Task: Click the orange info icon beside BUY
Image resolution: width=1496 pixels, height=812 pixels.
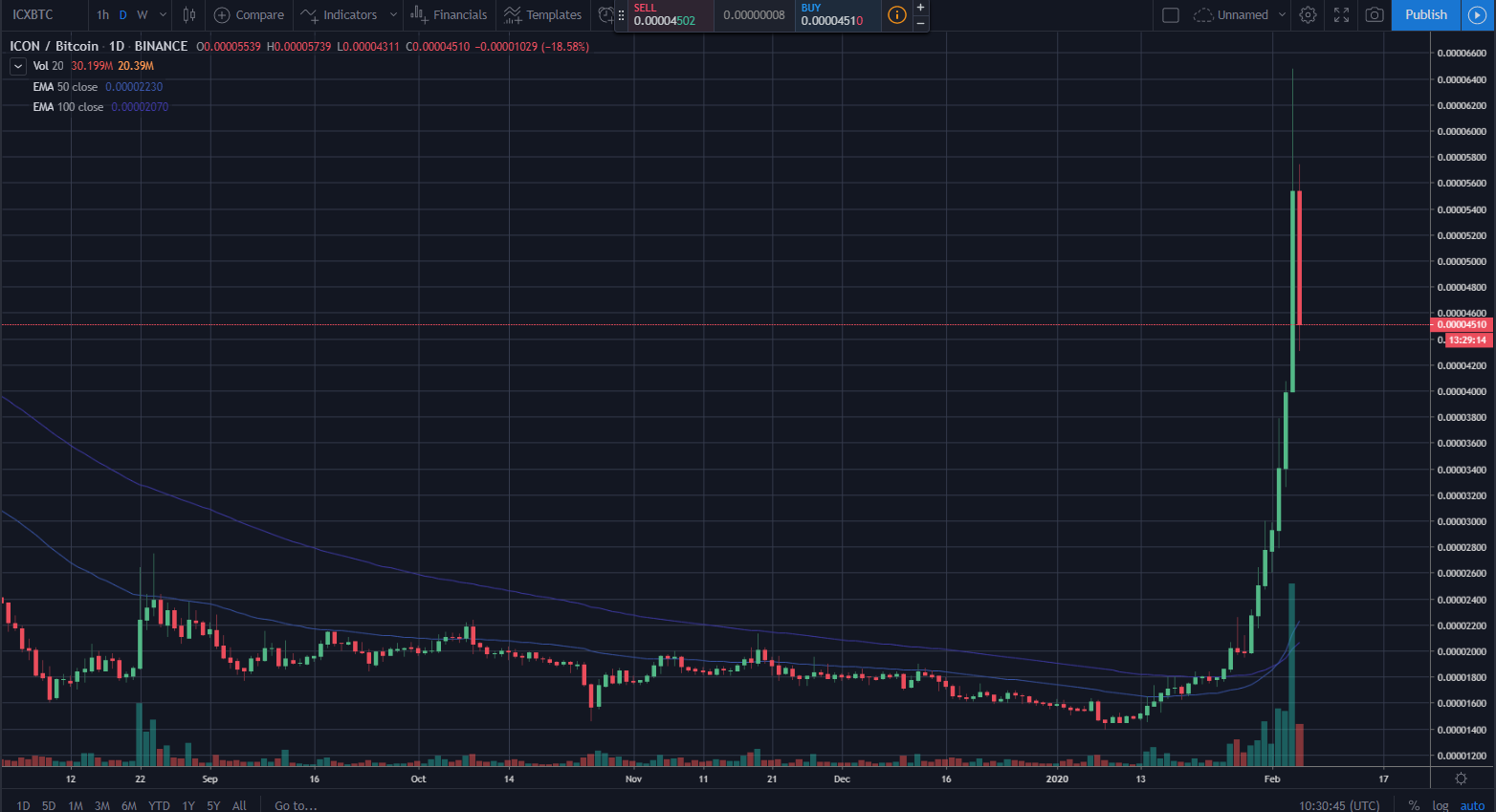Action: [896, 14]
